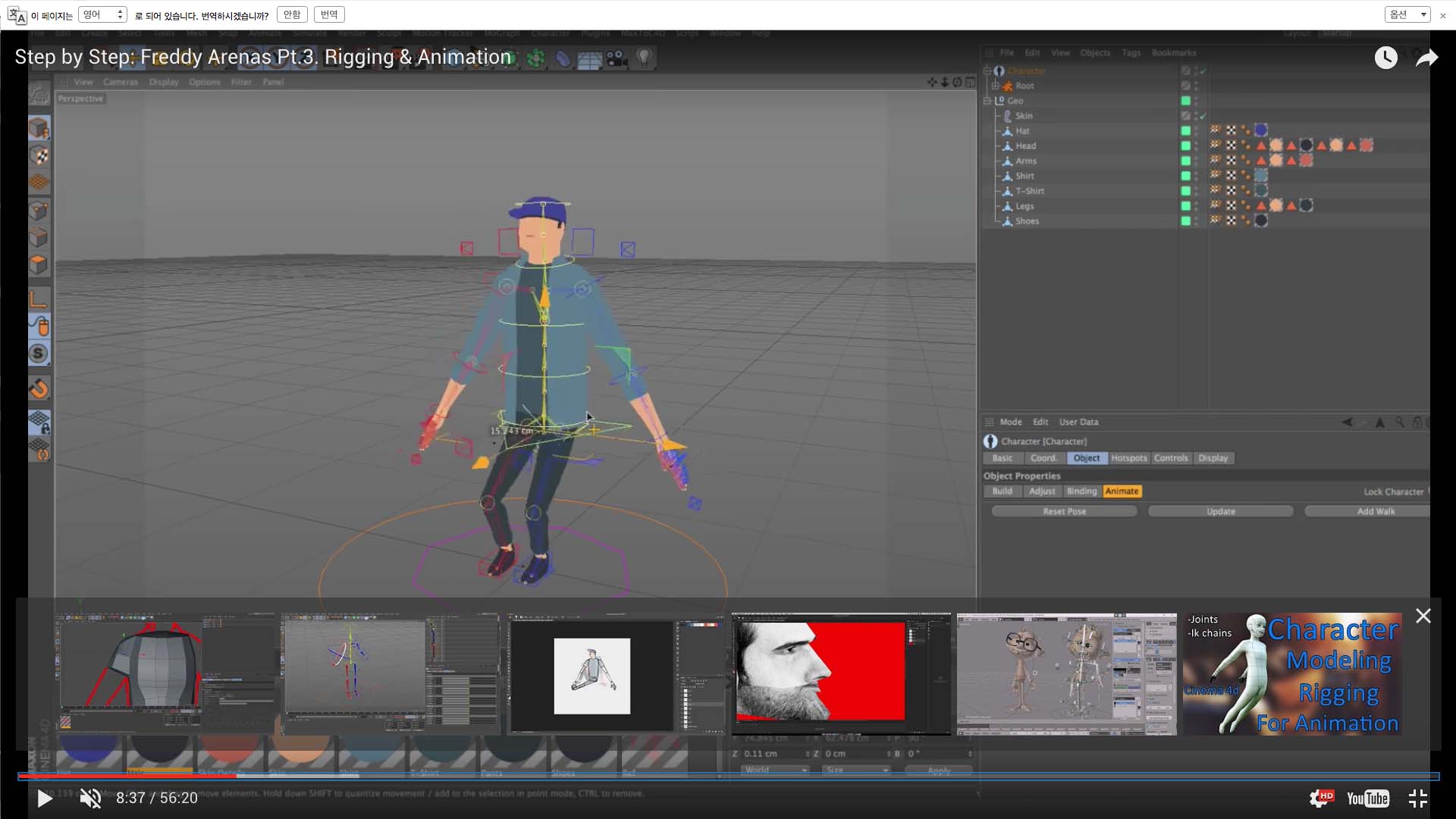Collapse the Geo tree node
Viewport: 1456px width, 819px height.
(987, 101)
